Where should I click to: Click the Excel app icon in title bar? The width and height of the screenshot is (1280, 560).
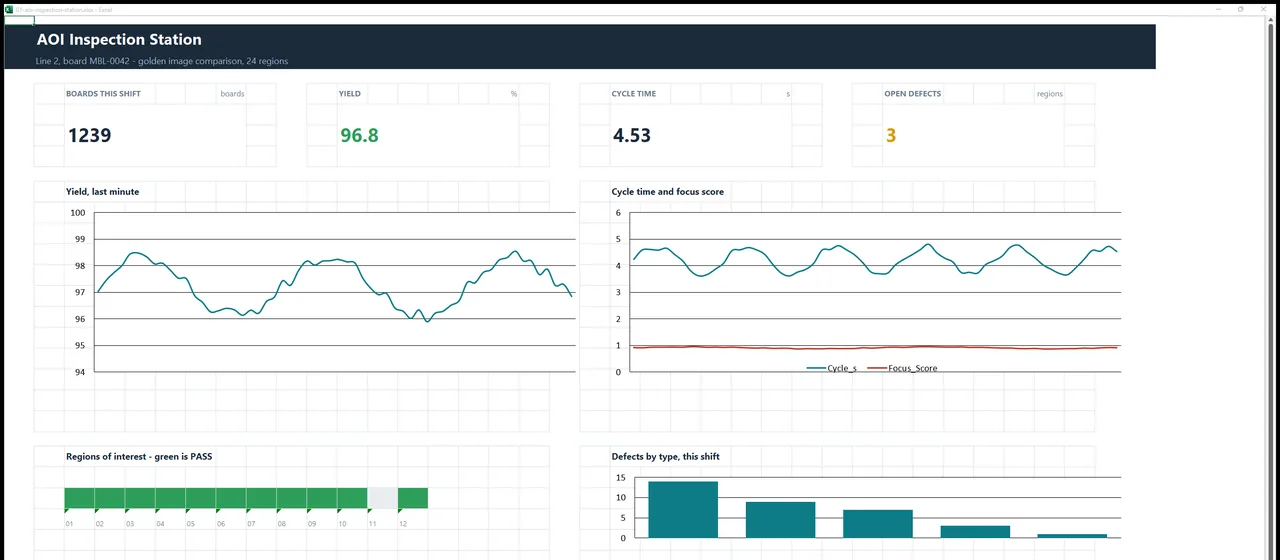click(8, 9)
